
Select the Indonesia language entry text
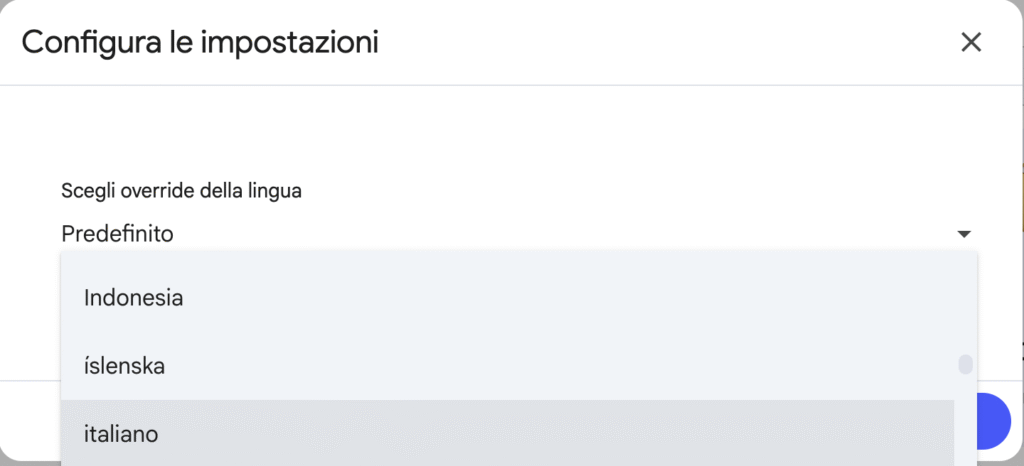coord(133,297)
